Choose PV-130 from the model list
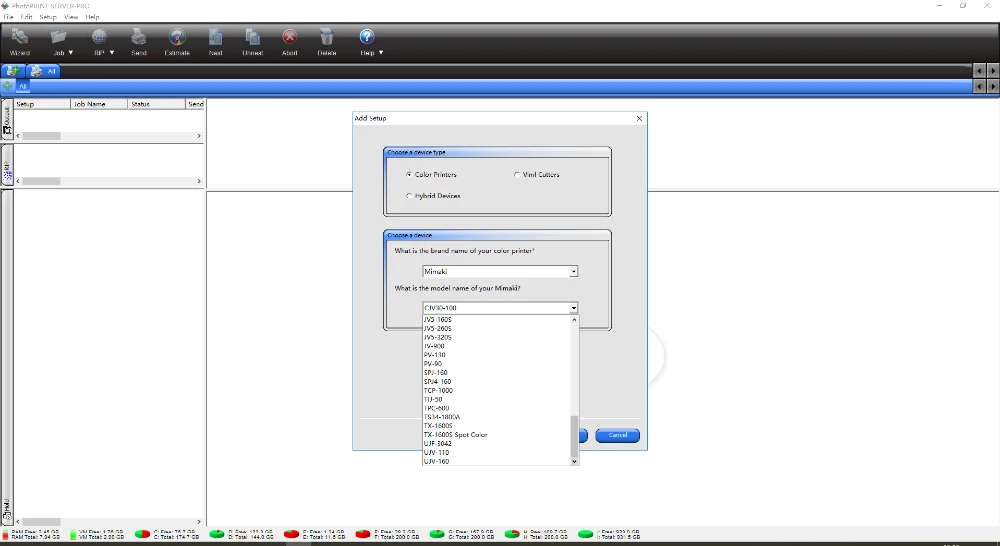This screenshot has height=546, width=1000. coord(497,355)
